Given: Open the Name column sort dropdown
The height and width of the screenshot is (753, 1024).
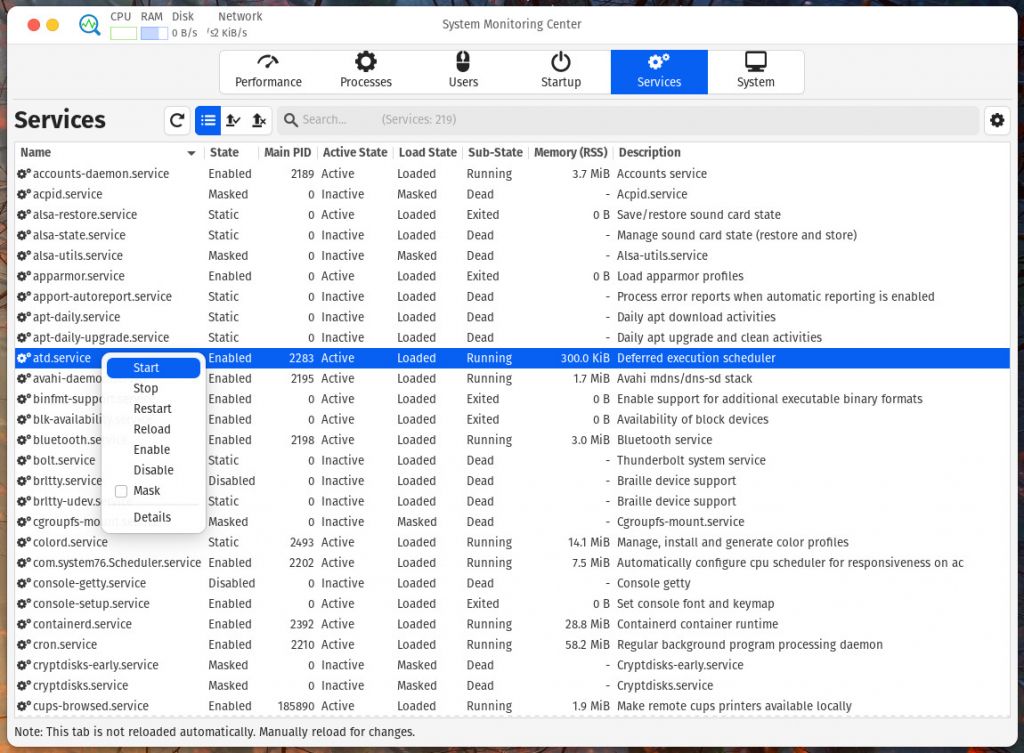Looking at the screenshot, I should pyautogui.click(x=190, y=152).
